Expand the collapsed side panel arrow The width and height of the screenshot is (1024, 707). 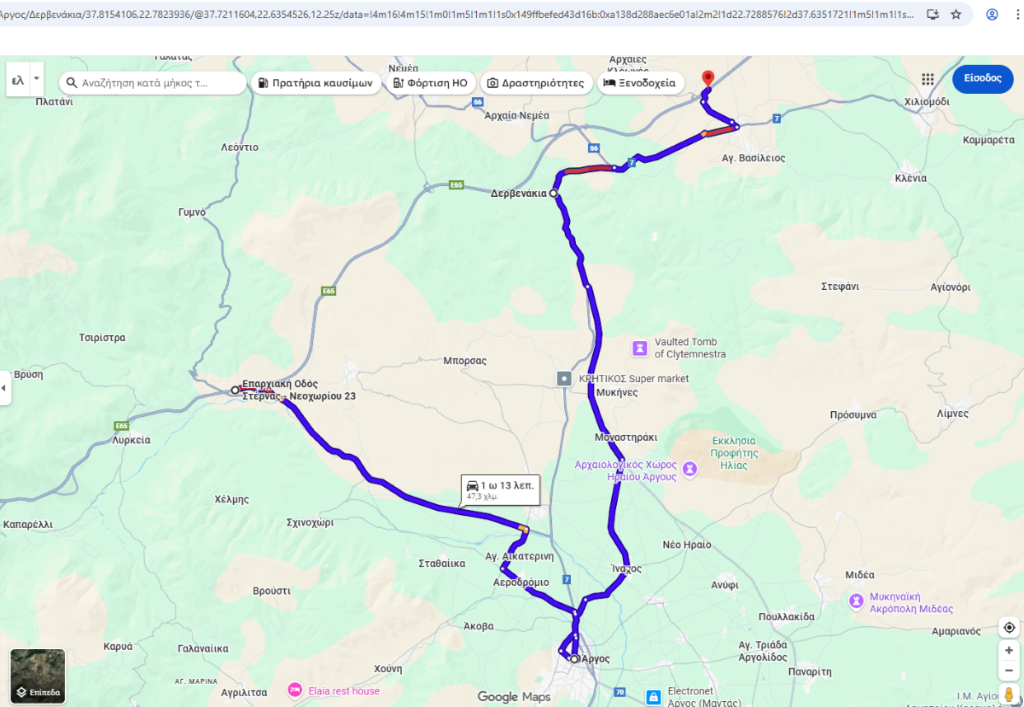coord(5,388)
